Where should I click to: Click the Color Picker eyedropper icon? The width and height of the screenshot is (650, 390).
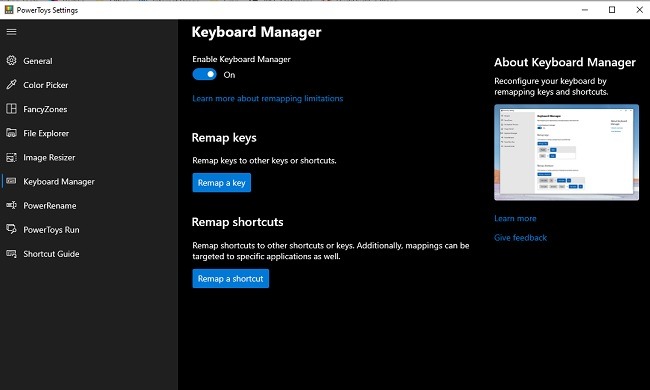[11, 85]
